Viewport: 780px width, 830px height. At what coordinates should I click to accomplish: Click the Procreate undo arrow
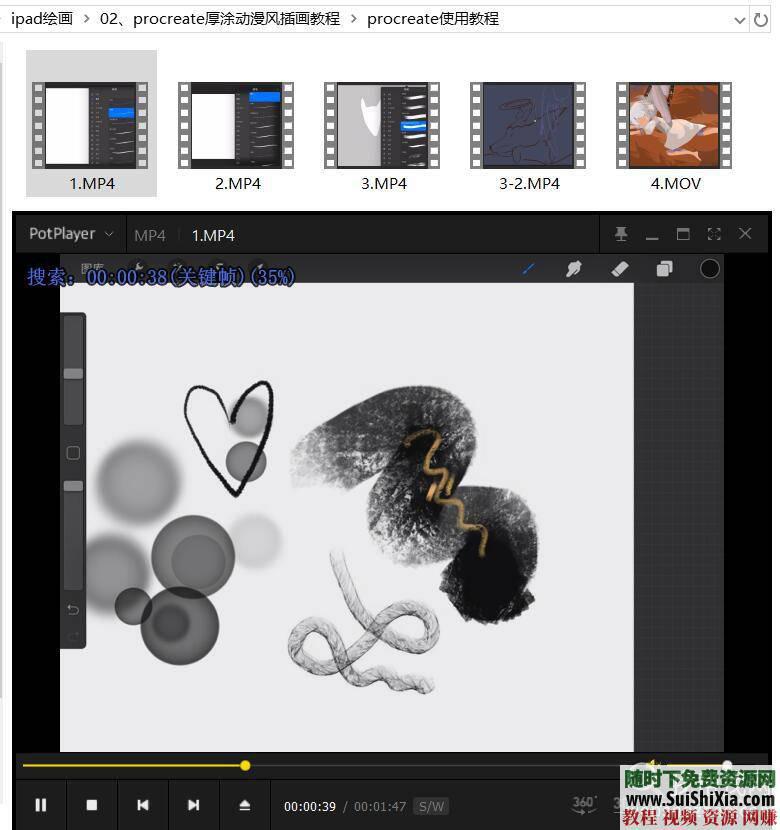pos(73,610)
